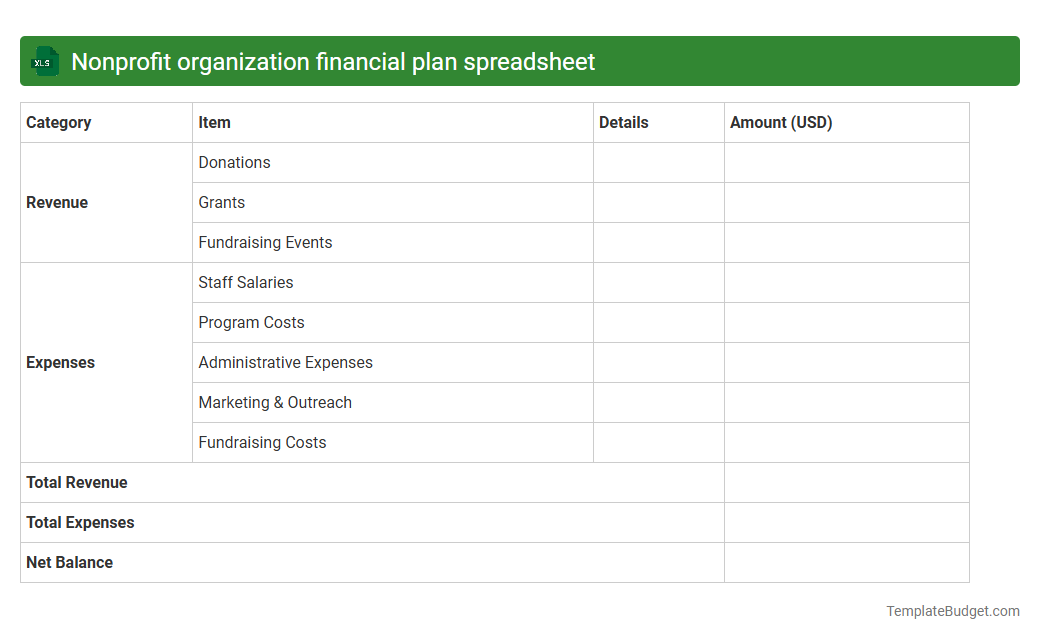
Task: Select the Administrative Expenses item
Action: pyautogui.click(x=285, y=362)
